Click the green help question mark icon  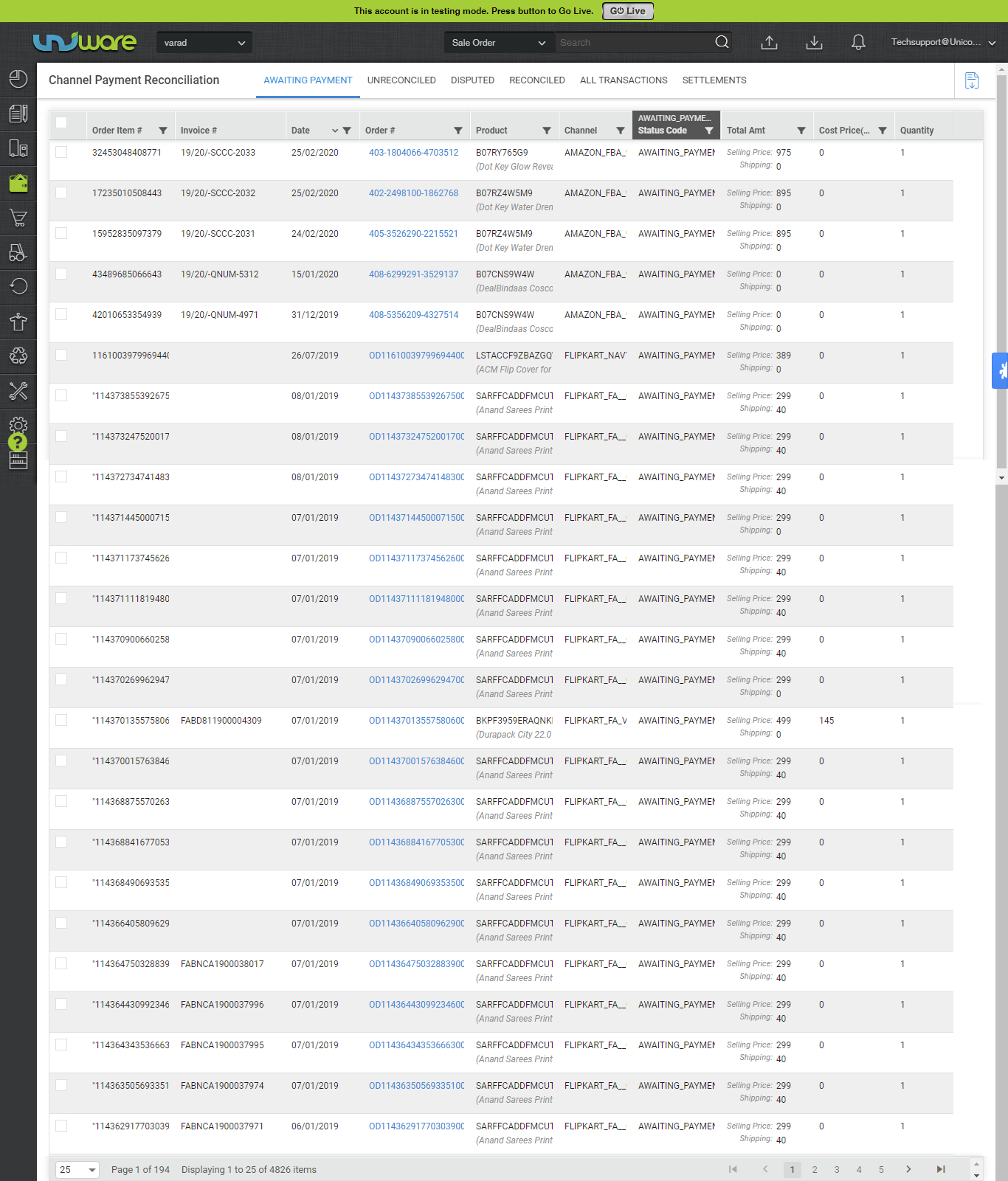click(18, 442)
